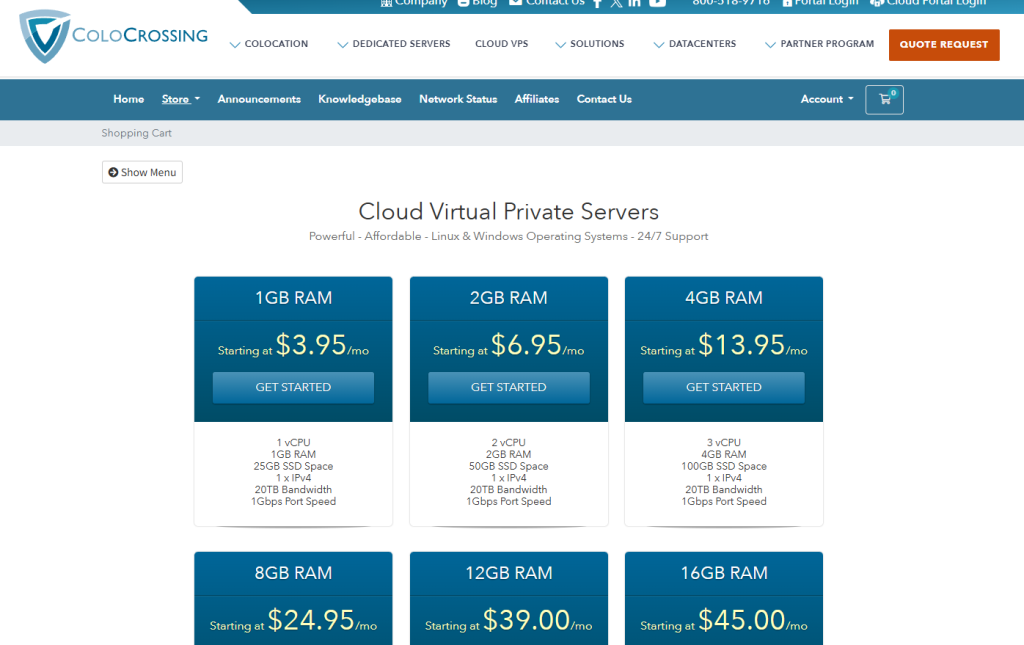Open the YouTube social icon

tap(657, 3)
